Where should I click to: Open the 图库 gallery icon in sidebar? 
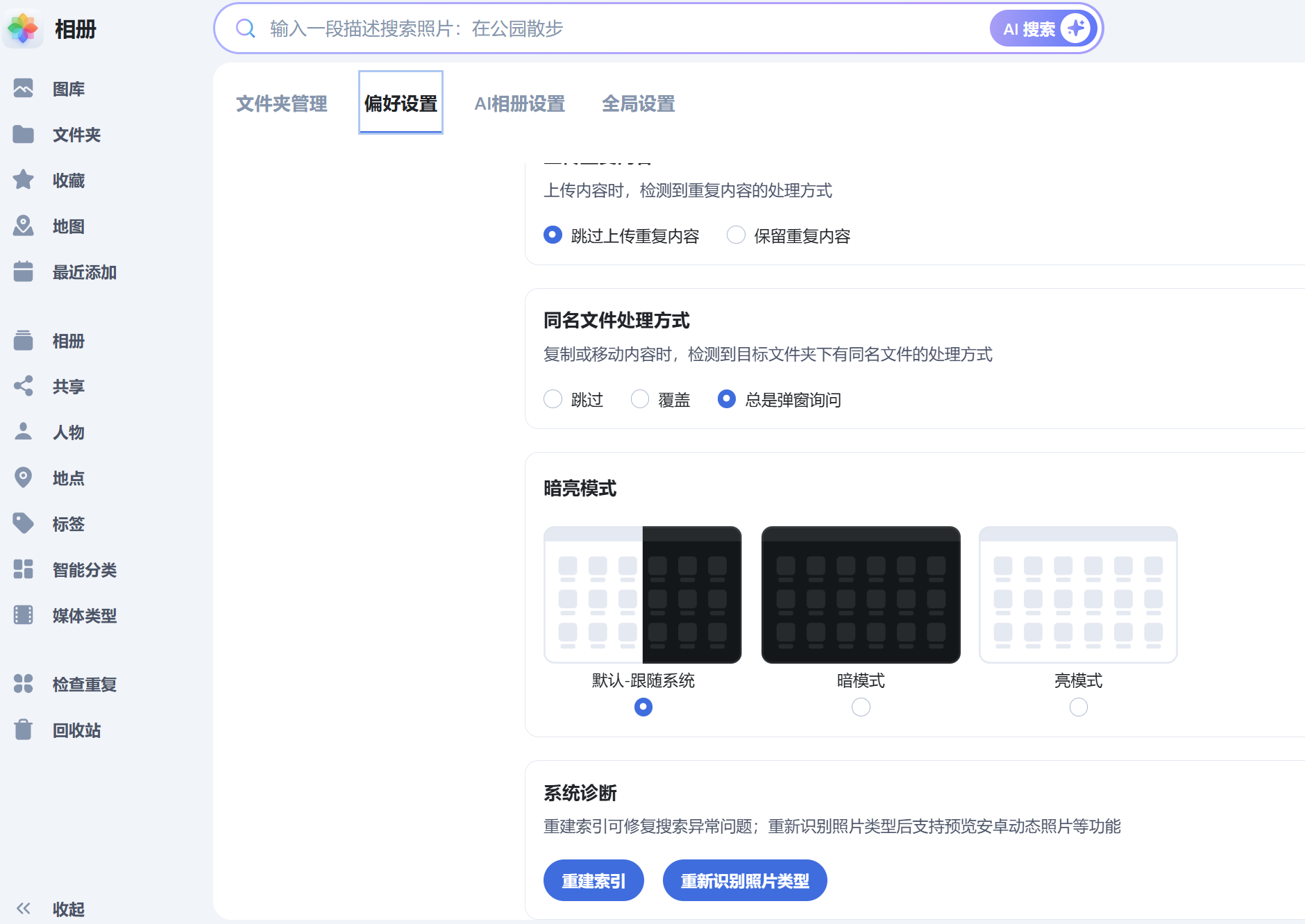pos(23,89)
